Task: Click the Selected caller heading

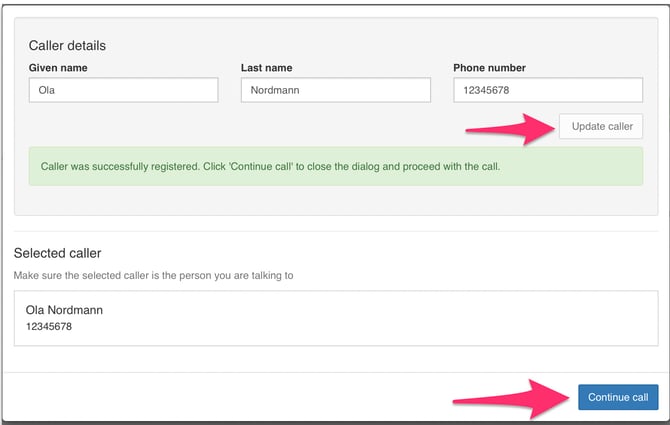Action: coord(57,254)
